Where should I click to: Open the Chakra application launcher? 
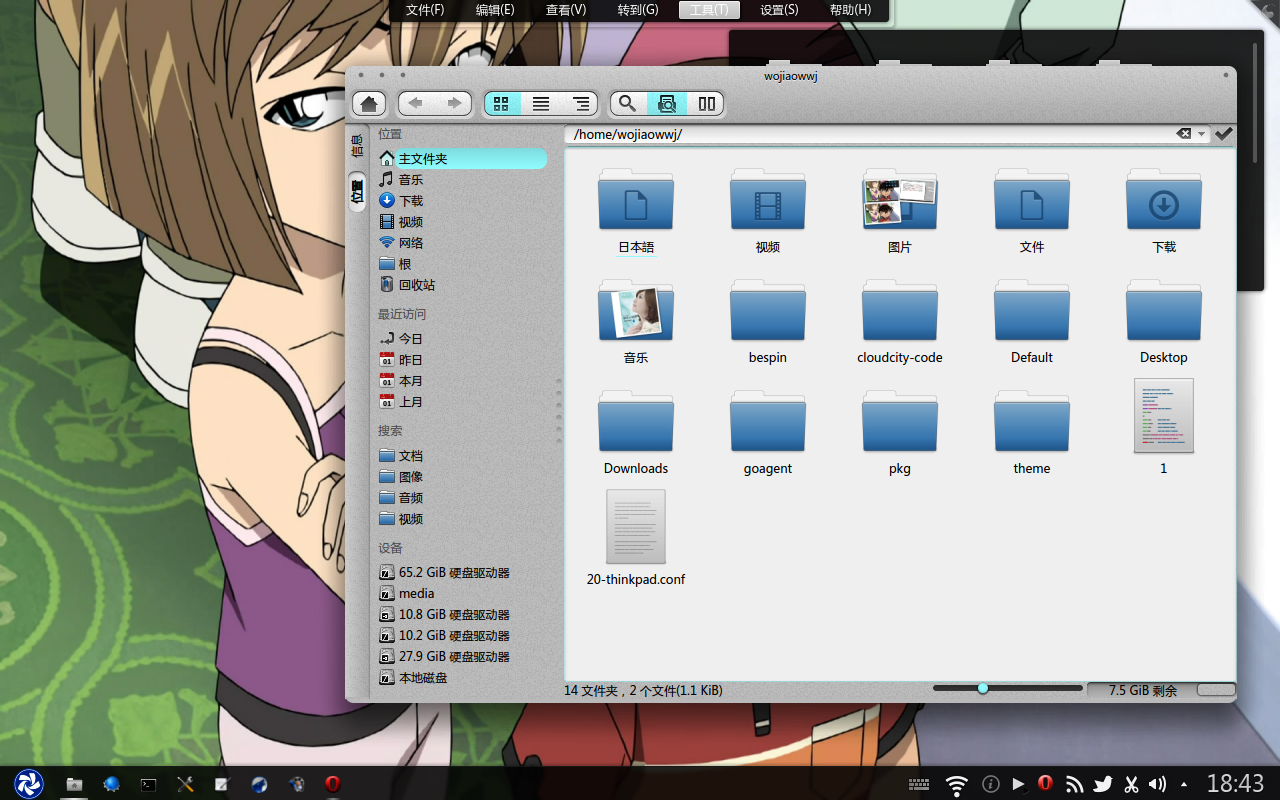pyautogui.click(x=29, y=784)
